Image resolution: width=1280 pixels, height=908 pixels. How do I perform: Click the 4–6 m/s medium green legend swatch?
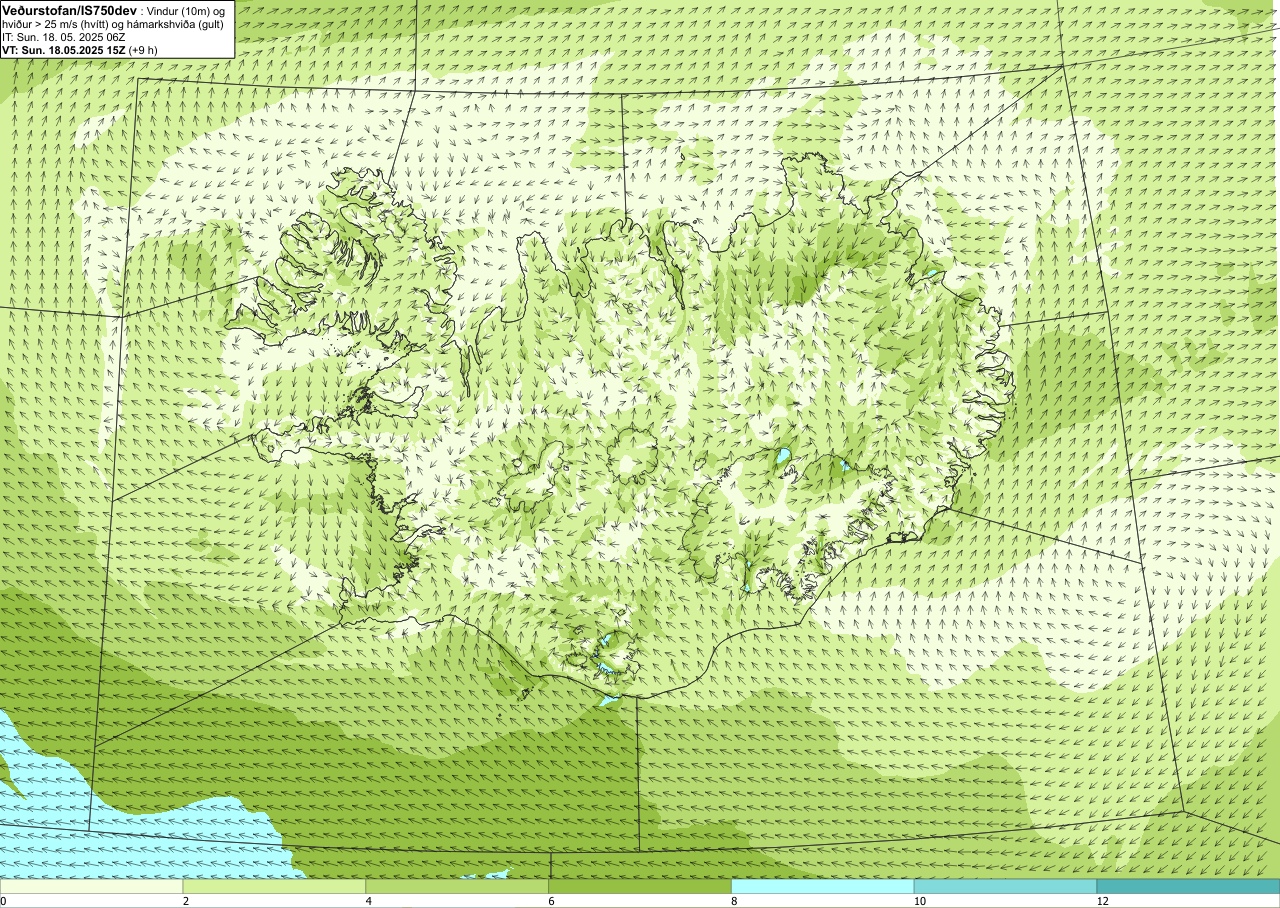tap(457, 886)
